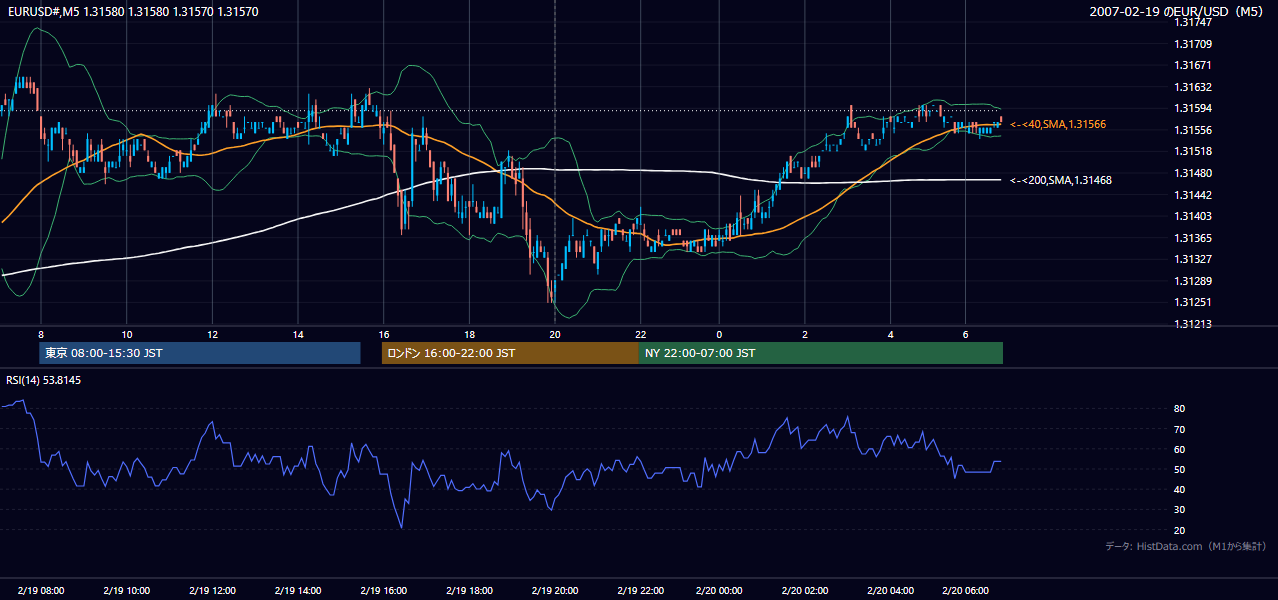Click the bottom time label 2/20 04:00

point(890,591)
